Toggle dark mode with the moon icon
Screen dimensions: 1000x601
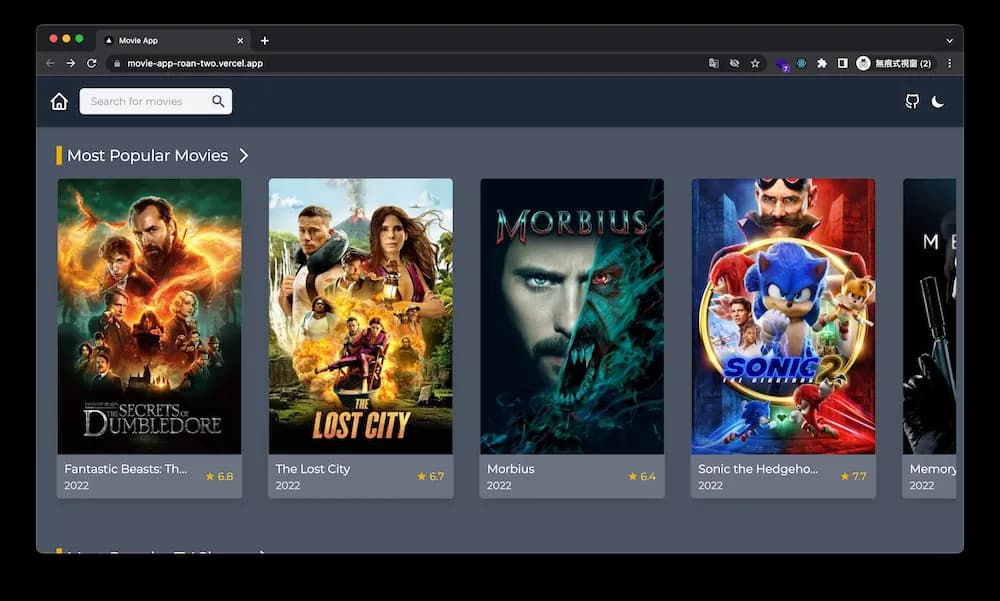point(938,101)
